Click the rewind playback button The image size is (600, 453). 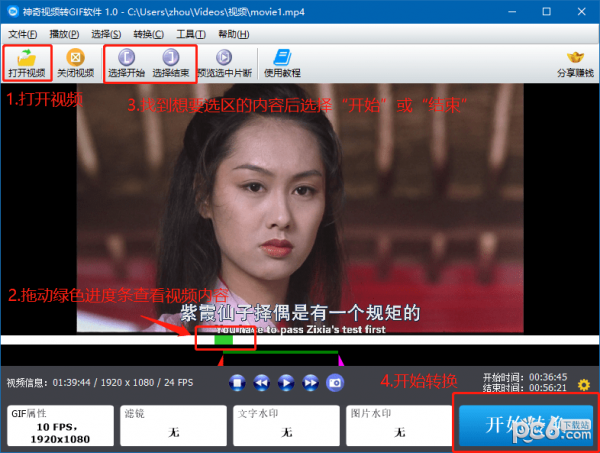pos(262,383)
